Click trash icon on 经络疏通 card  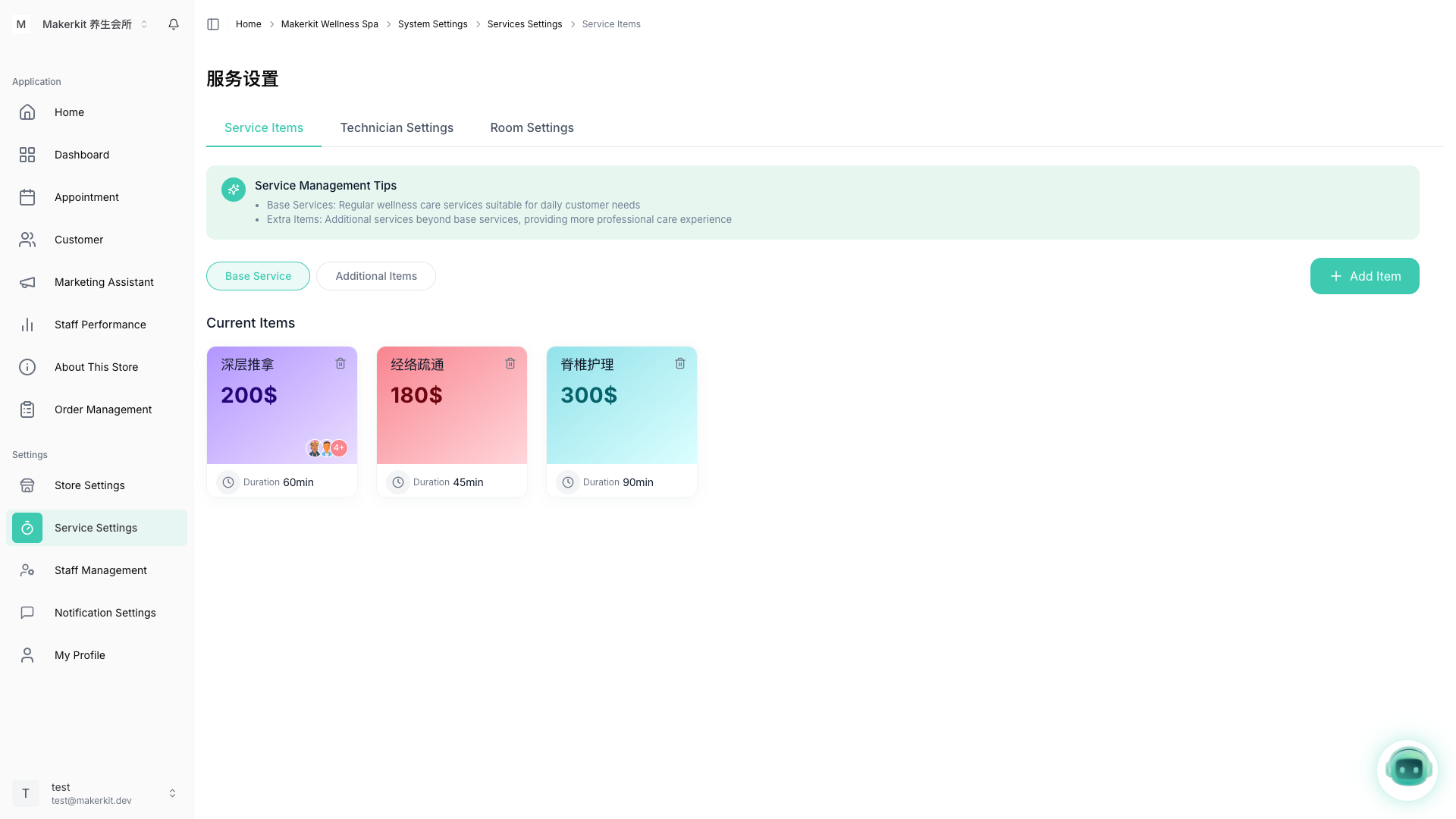[x=510, y=364]
